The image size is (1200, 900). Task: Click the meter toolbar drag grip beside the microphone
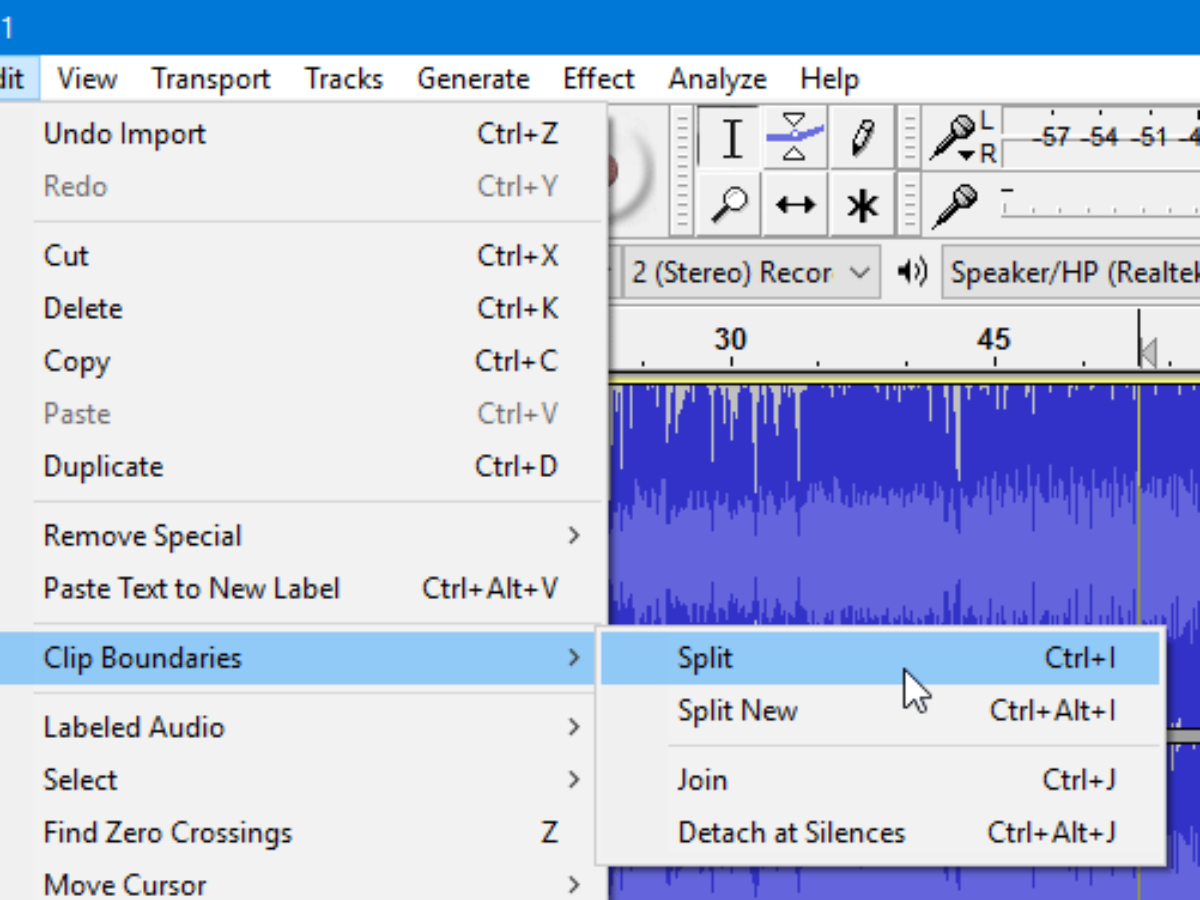[x=910, y=138]
